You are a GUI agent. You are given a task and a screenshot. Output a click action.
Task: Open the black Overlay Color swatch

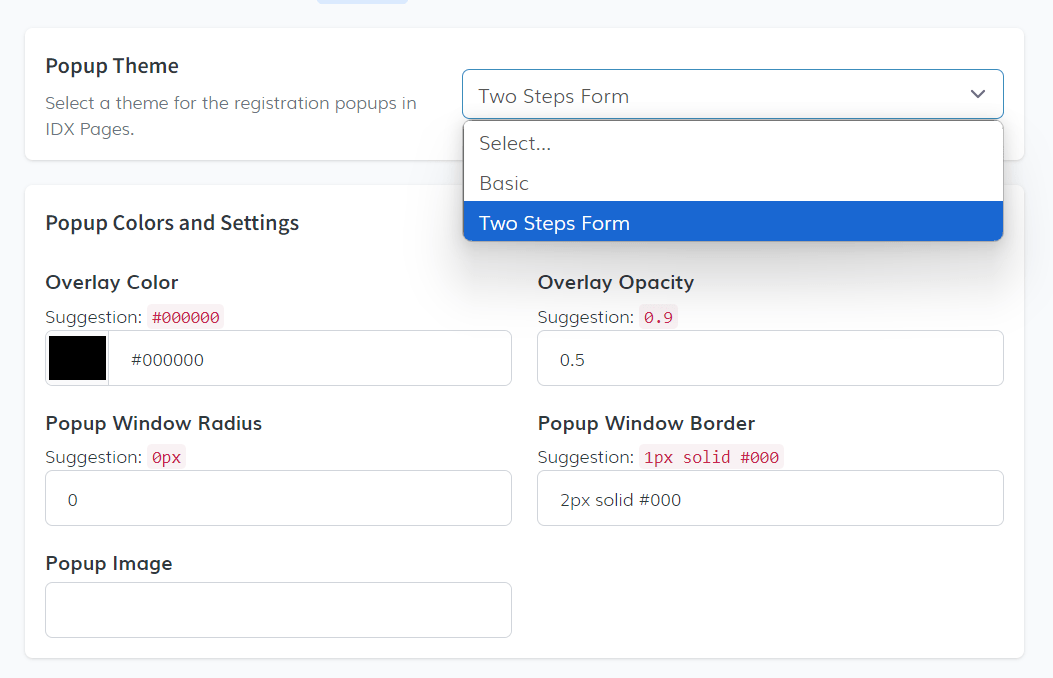click(77, 358)
